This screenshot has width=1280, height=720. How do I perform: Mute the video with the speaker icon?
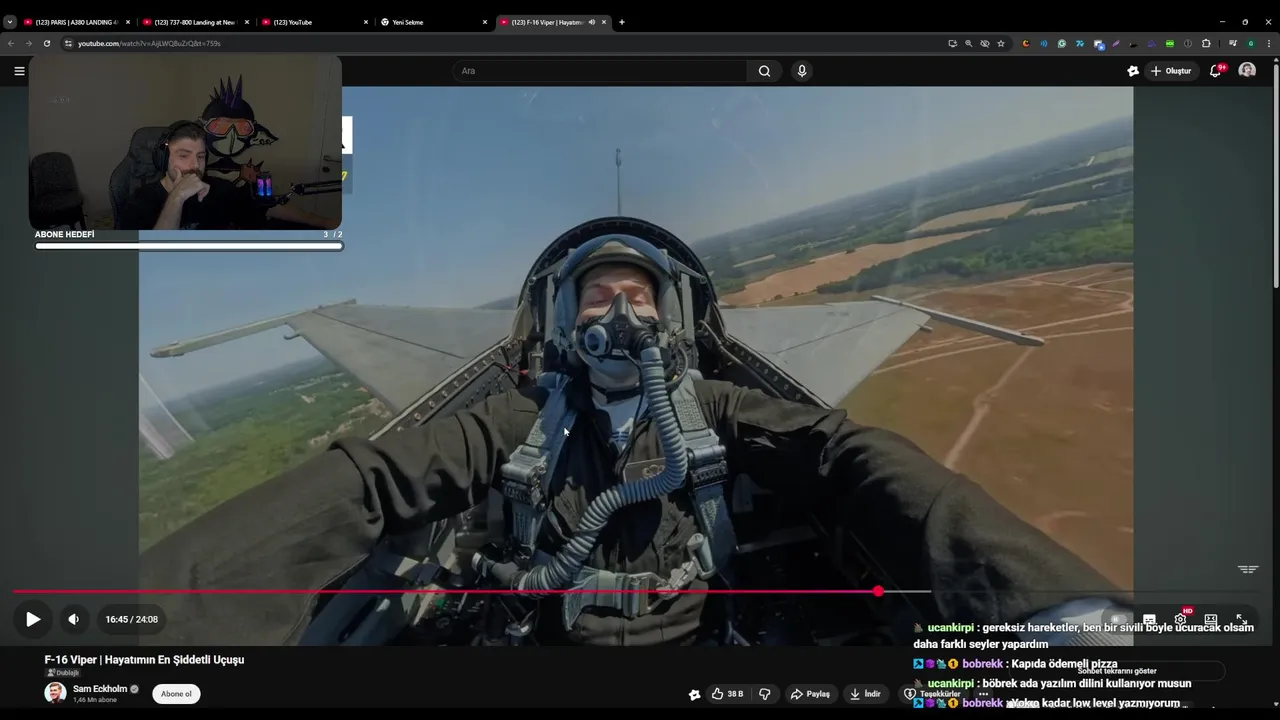(73, 619)
